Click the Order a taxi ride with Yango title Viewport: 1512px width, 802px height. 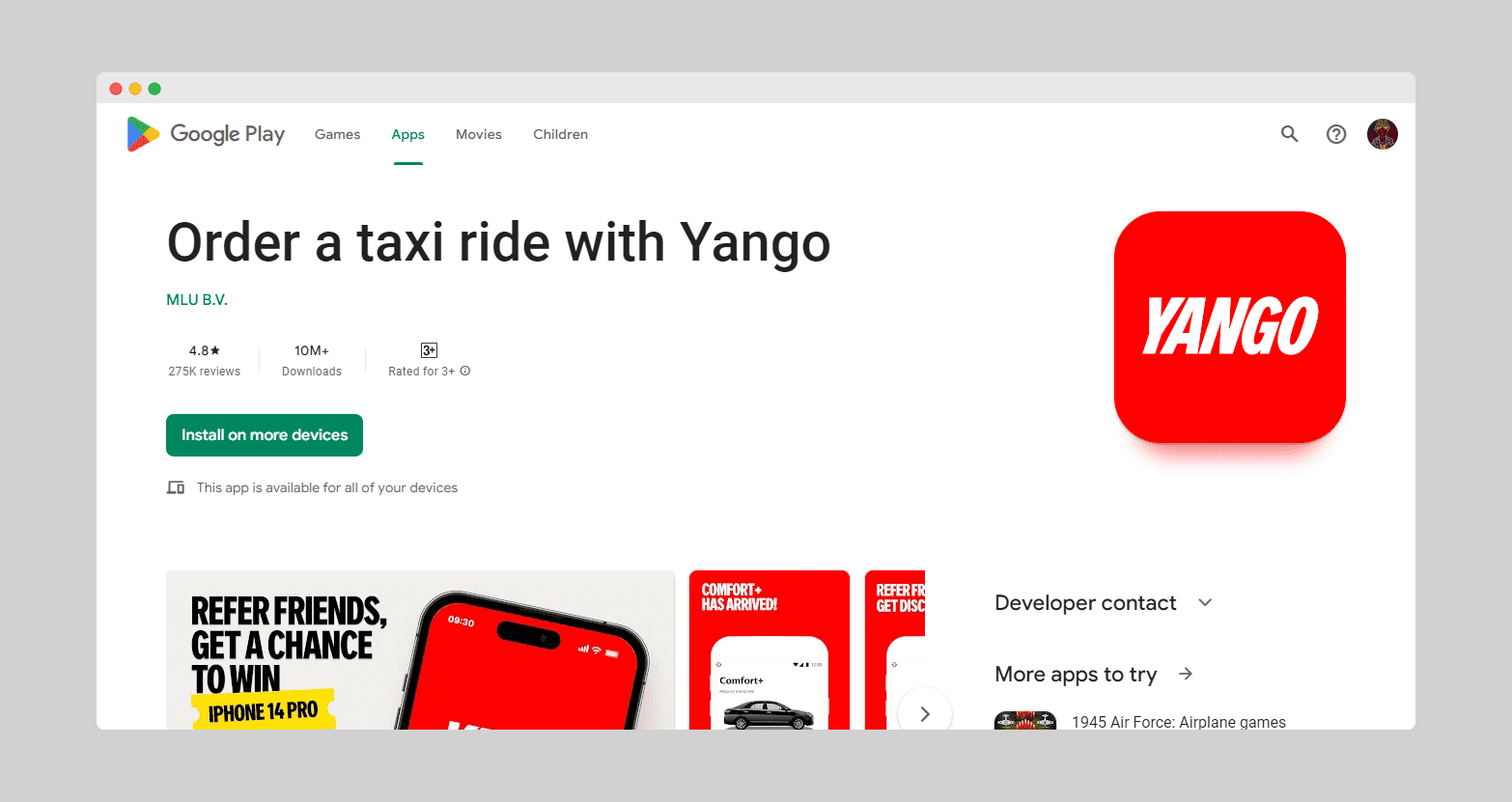pyautogui.click(x=498, y=242)
